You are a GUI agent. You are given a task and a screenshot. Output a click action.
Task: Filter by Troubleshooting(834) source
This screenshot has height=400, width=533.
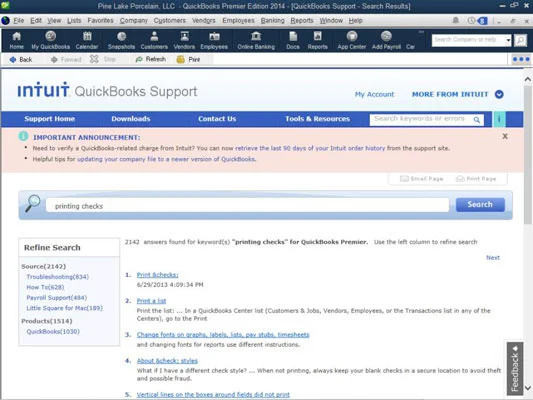tap(57, 277)
